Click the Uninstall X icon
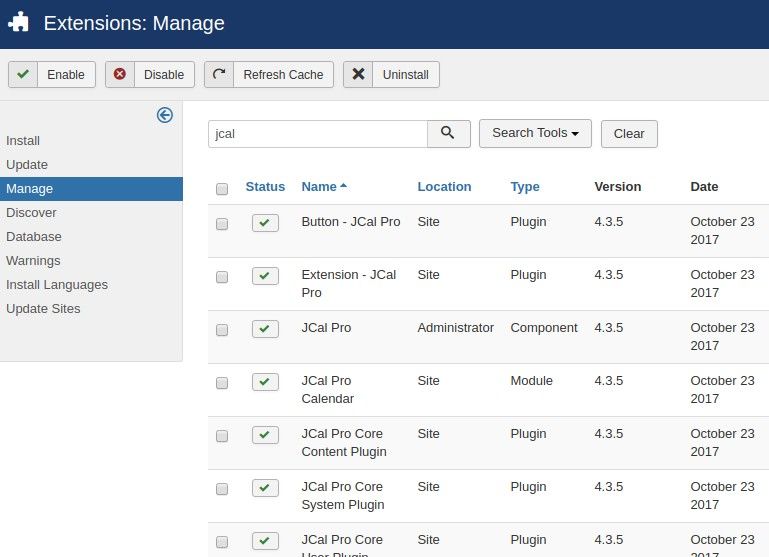 (x=359, y=74)
